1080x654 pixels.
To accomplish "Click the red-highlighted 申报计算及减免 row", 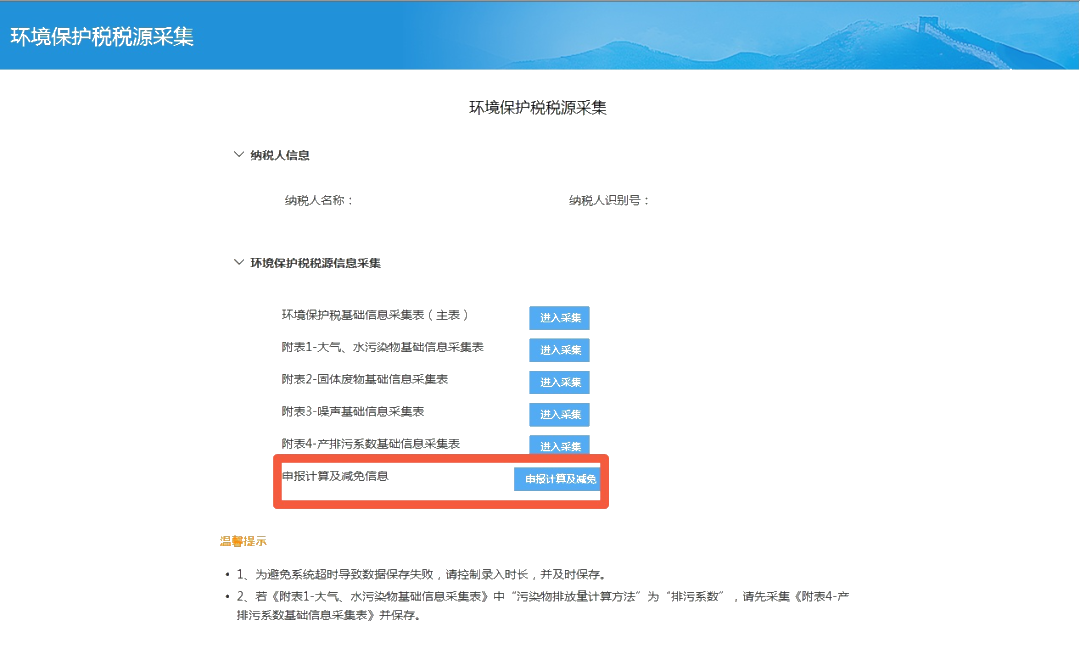I will pyautogui.click(x=440, y=479).
